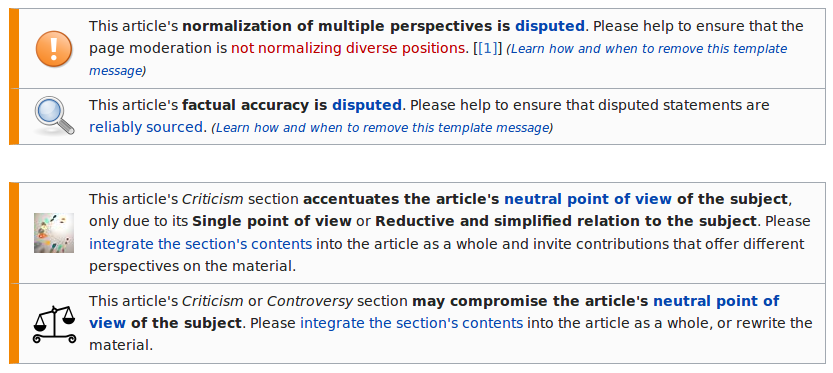
Task: Click the italic 'Controversy' word
Action: coord(310,301)
